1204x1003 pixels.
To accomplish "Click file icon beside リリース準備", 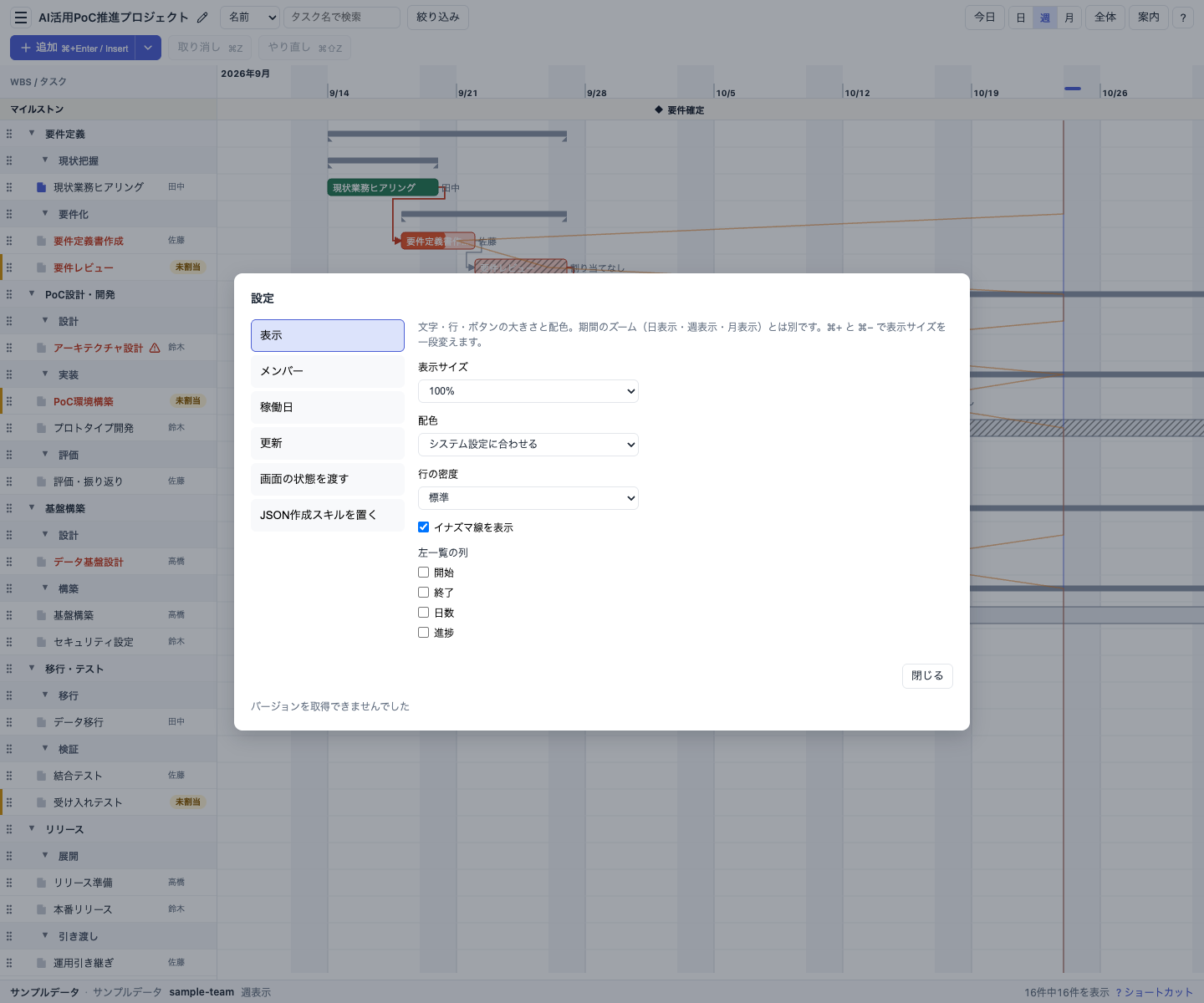I will pos(41,883).
